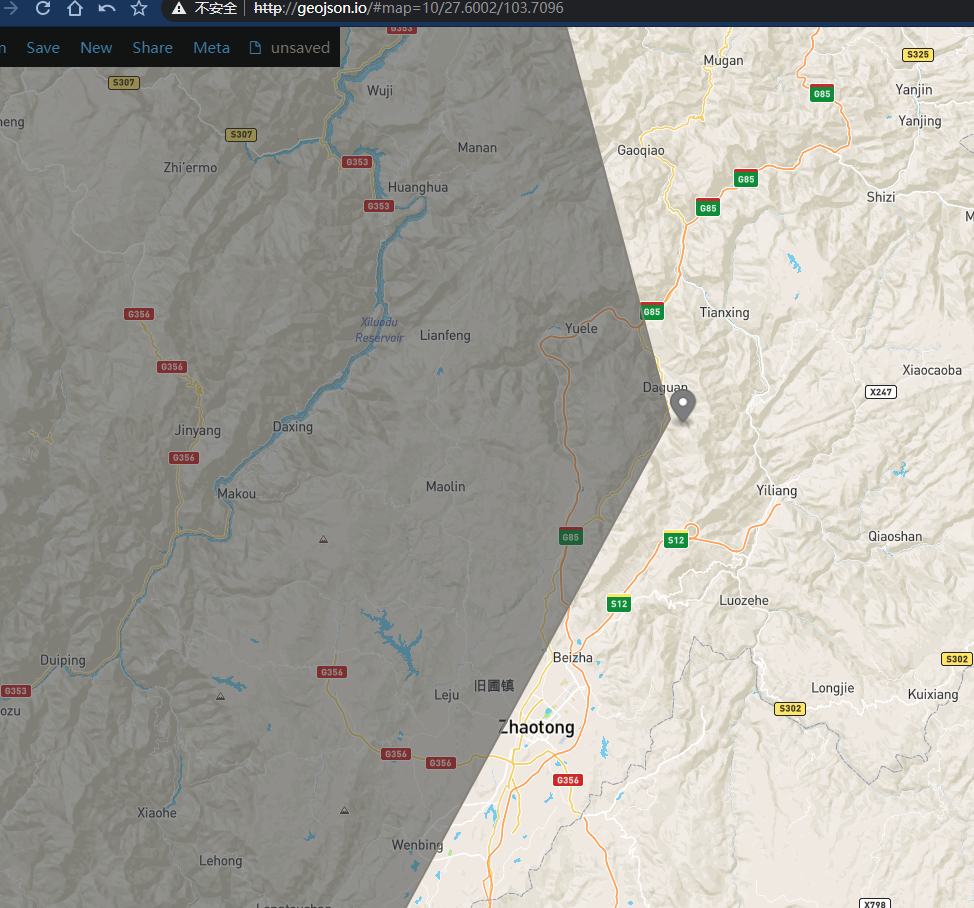Open the Save menu
The image size is (974, 908).
pyautogui.click(x=43, y=48)
